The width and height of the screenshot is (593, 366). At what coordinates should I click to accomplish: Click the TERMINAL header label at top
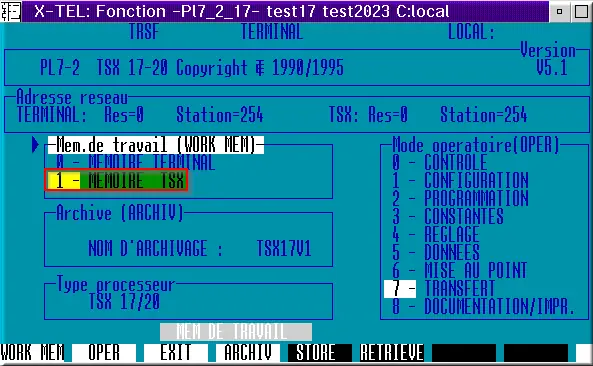tap(272, 31)
